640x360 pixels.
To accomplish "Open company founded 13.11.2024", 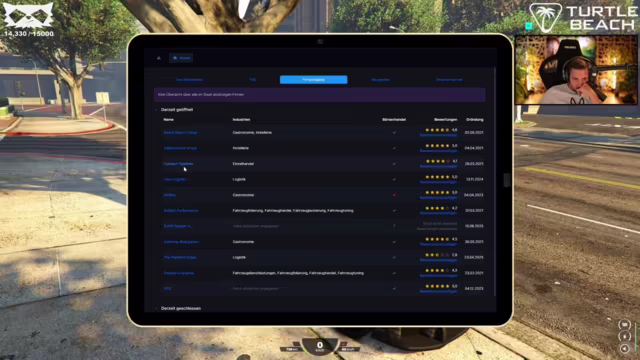I will 175,179.
